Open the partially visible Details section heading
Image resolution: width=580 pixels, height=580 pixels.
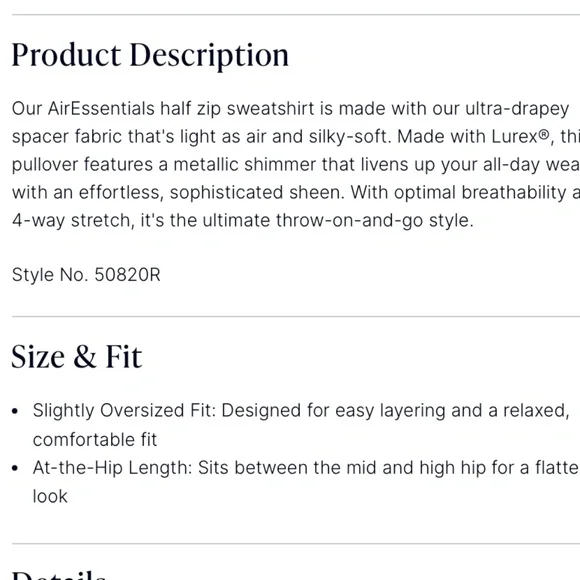click(x=59, y=576)
